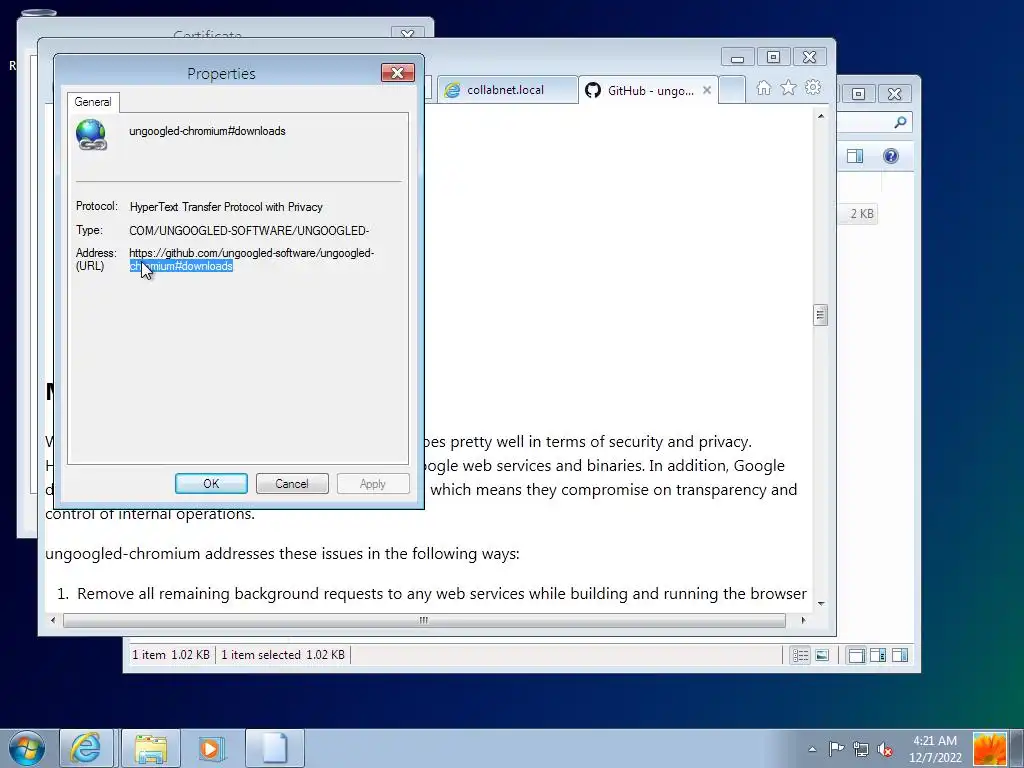
Task: Click the last pane layout icon in status bar
Action: pos(900,655)
